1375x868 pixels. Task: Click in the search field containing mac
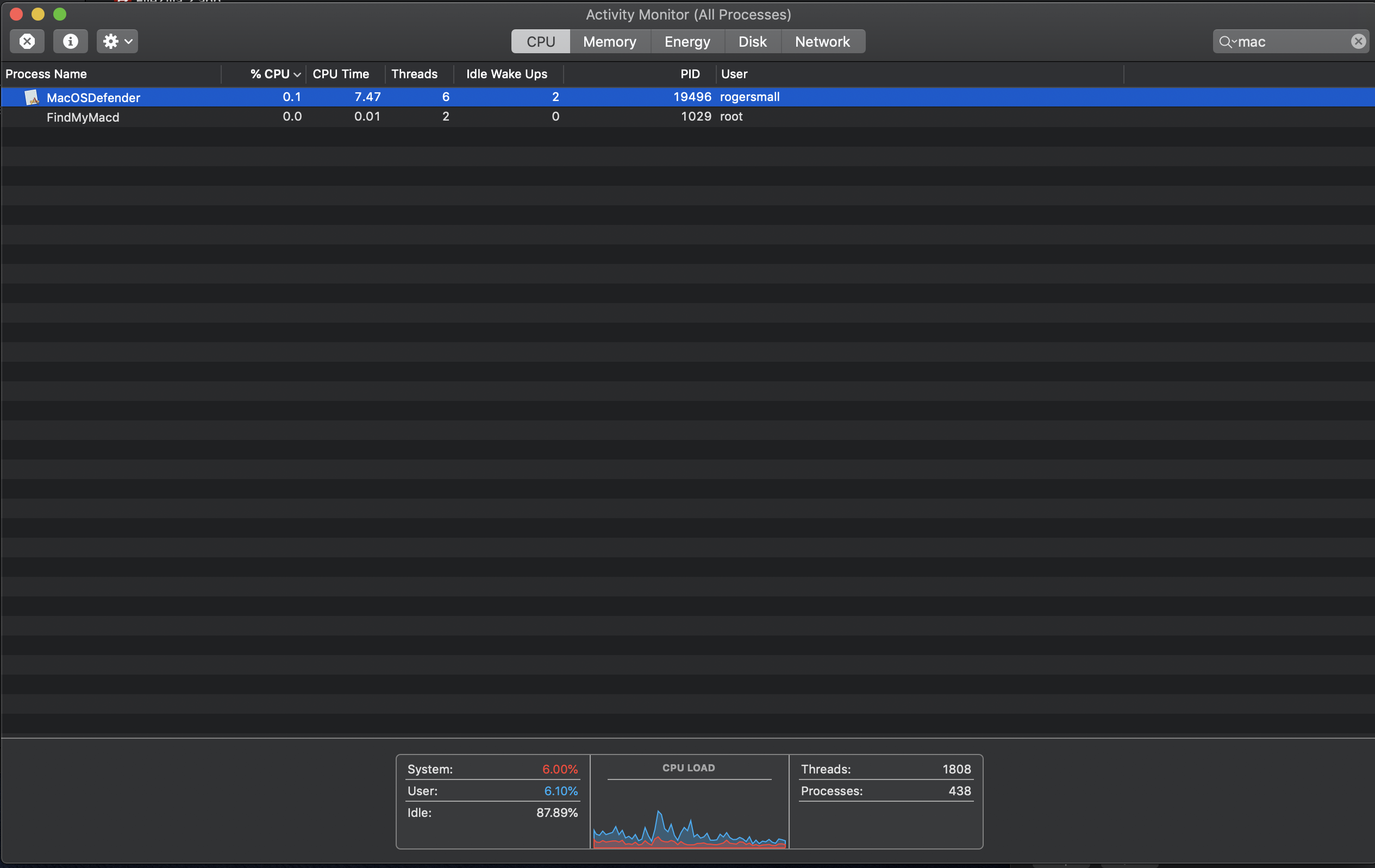[x=1291, y=42]
